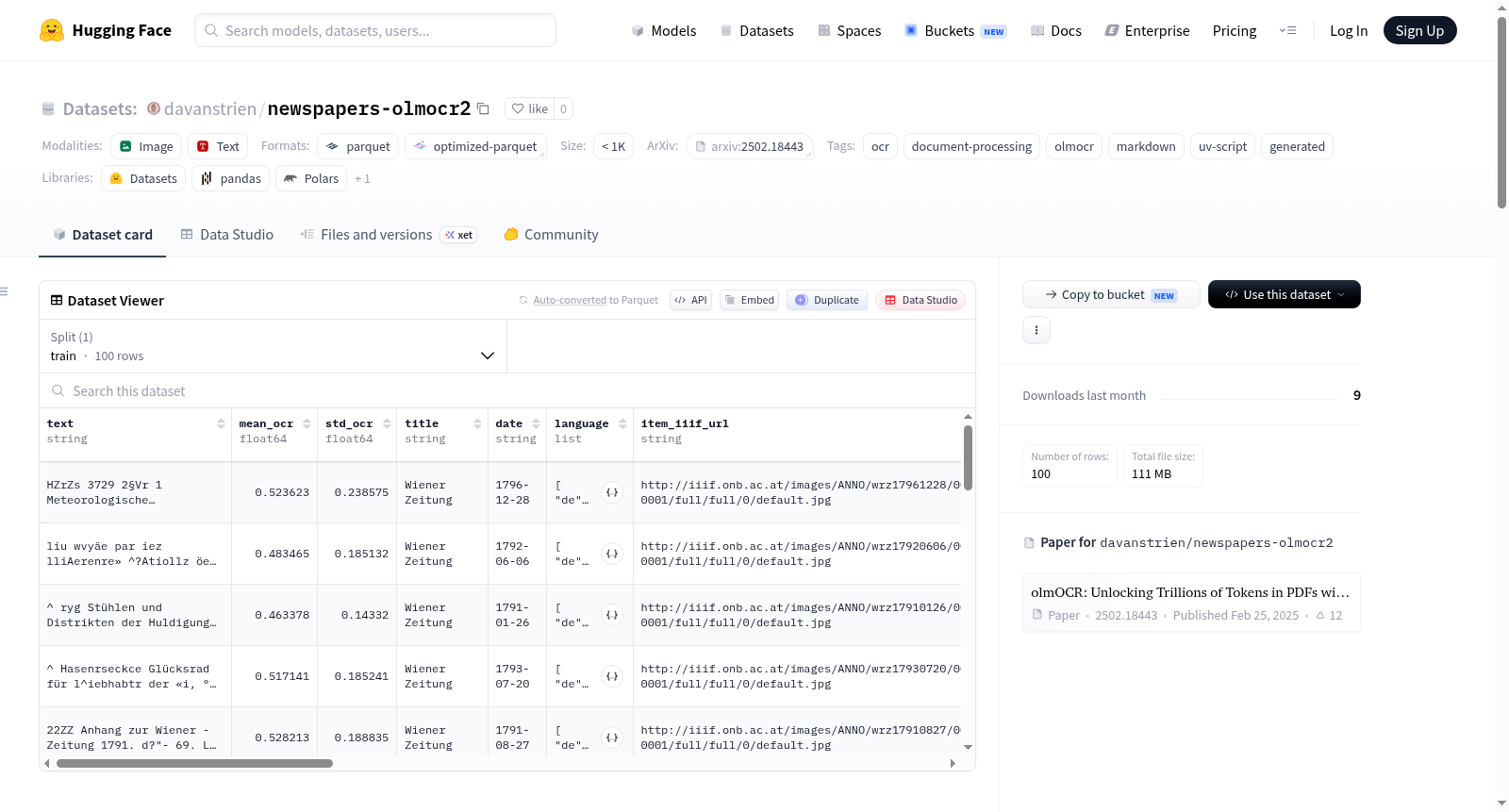Expand the JSON language cell for row 1791-01-26
This screenshot has width=1509, height=812.
point(612,615)
